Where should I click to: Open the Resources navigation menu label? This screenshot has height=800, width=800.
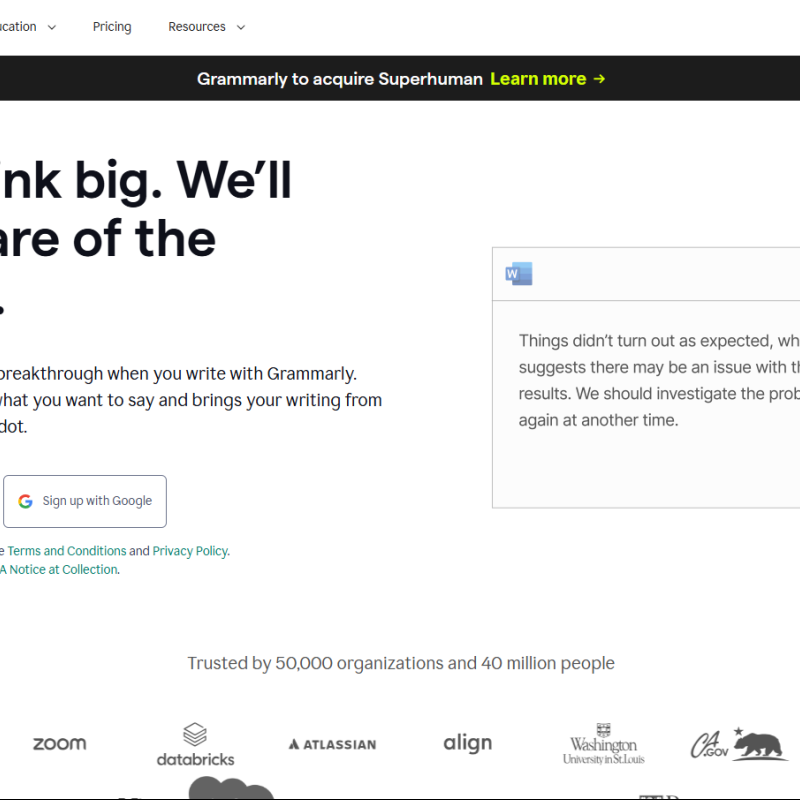click(196, 27)
